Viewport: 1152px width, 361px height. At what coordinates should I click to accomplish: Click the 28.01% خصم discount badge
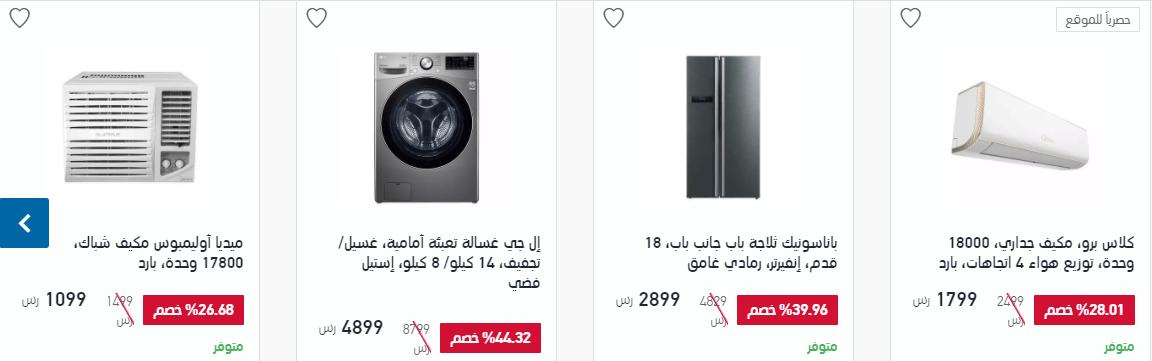pos(1084,310)
